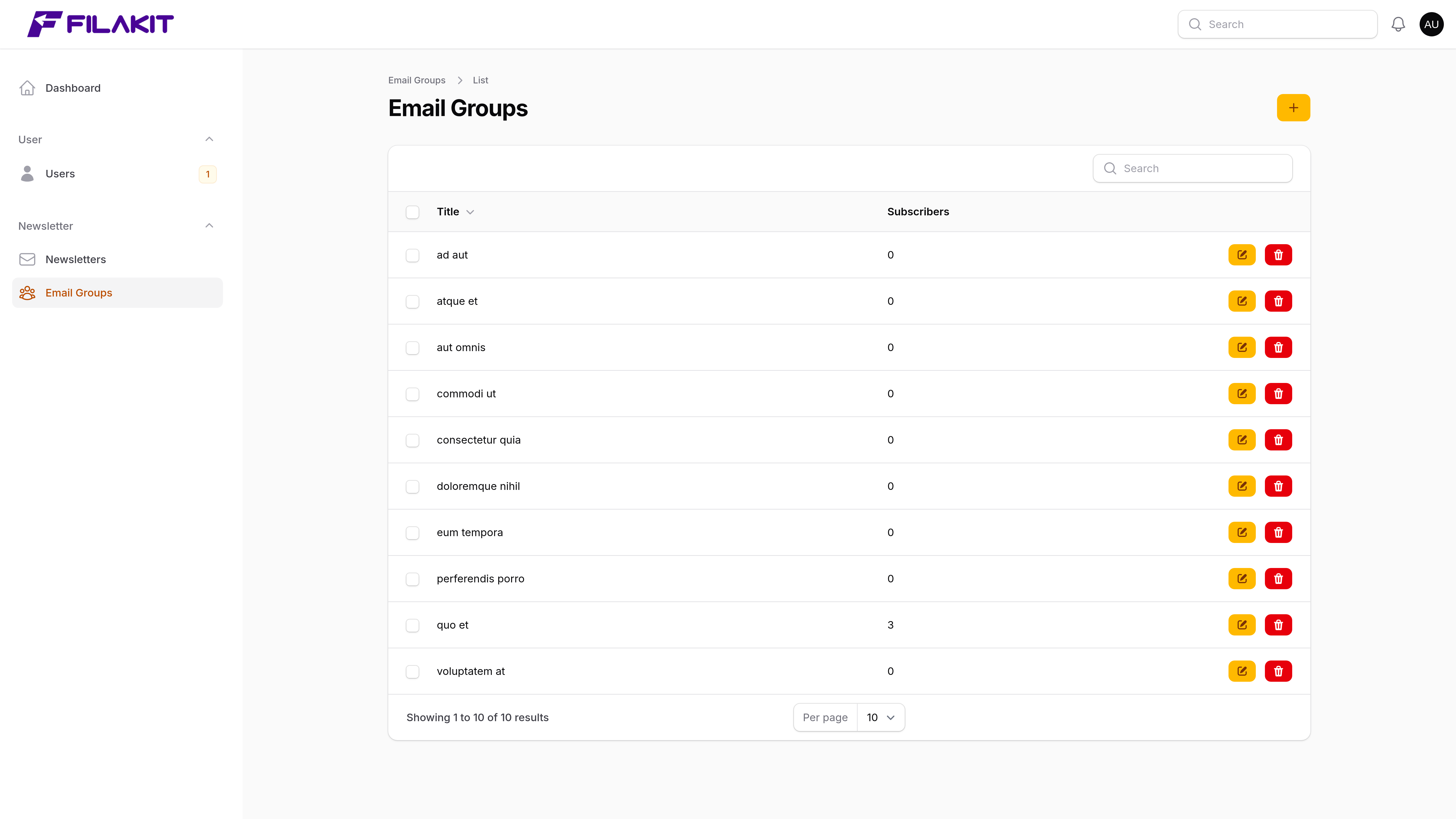1456x819 pixels.
Task: Click the List breadcrumb item
Action: tap(481, 80)
